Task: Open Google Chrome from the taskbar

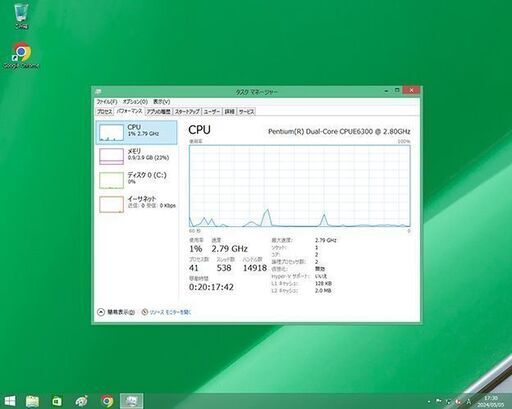Action: click(x=107, y=401)
